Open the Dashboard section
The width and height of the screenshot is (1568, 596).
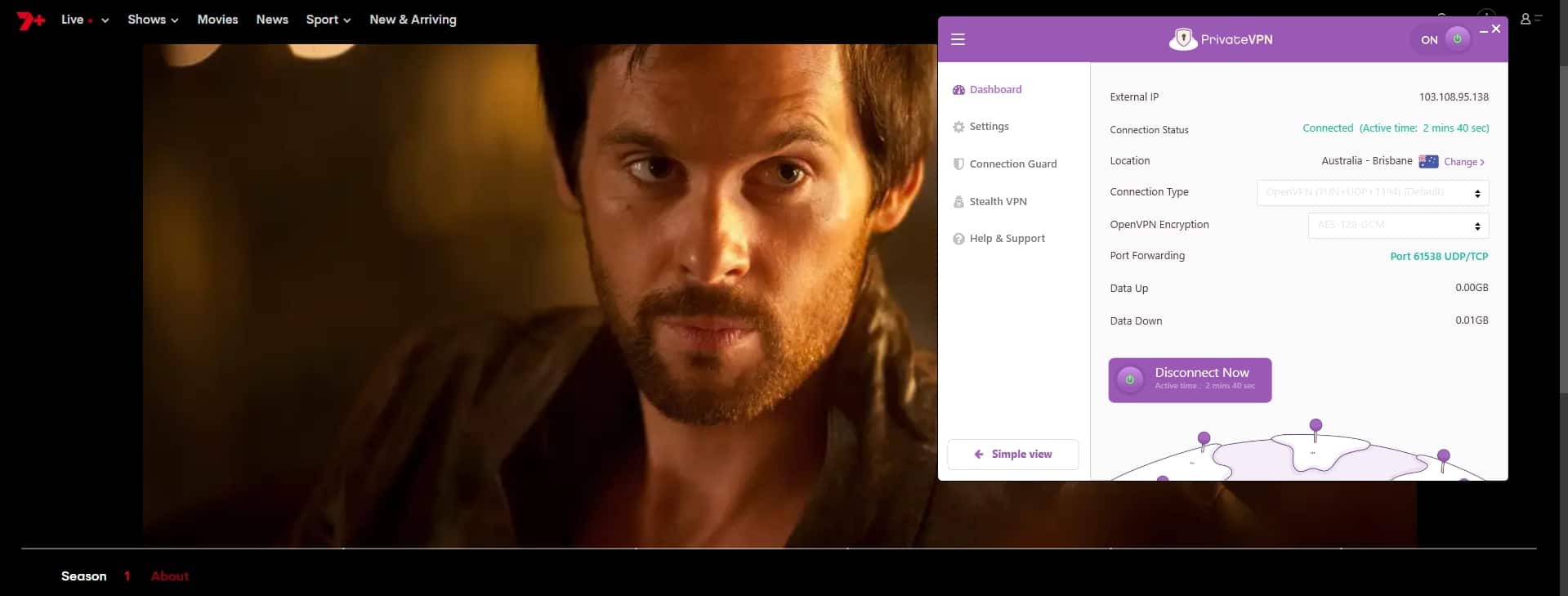pos(987,90)
